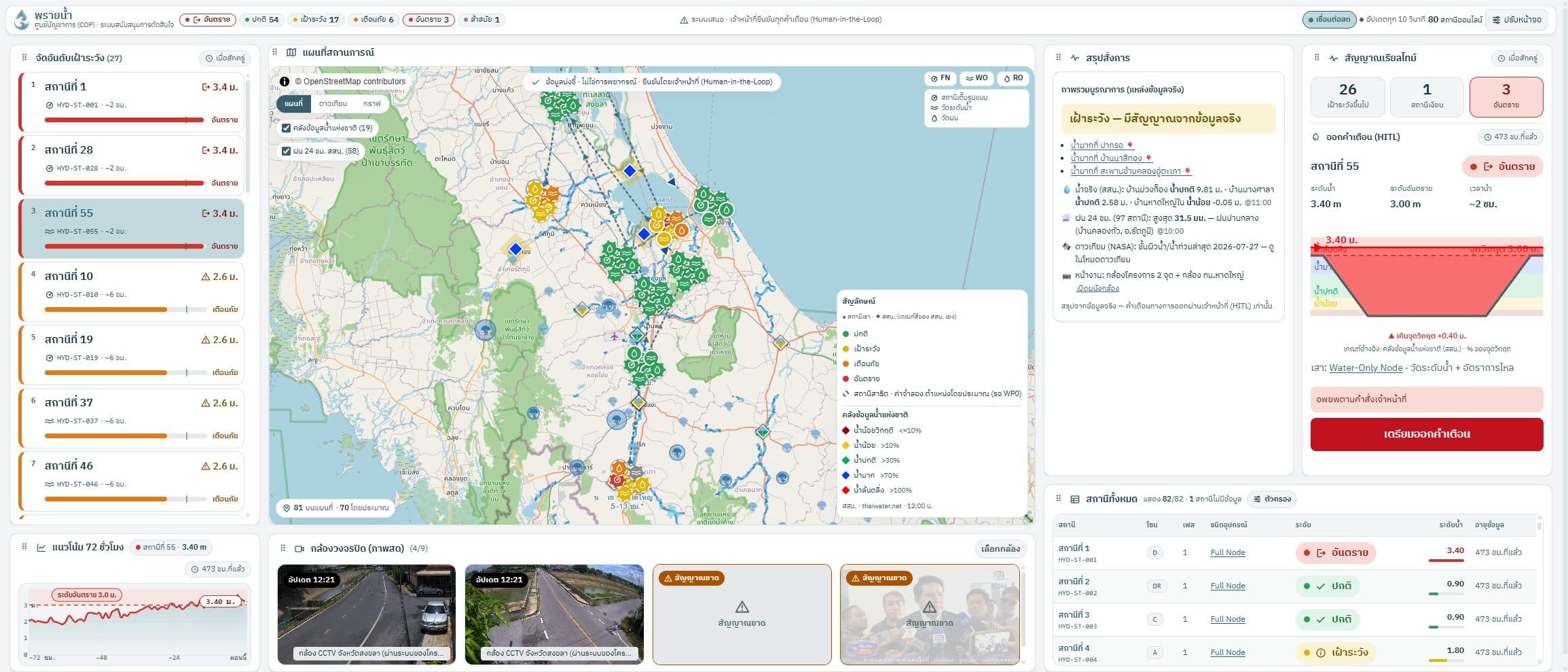The width and height of the screenshot is (1568, 672).
Task: Select สถานีที่ 37 card in watch ranking
Action: point(132,418)
